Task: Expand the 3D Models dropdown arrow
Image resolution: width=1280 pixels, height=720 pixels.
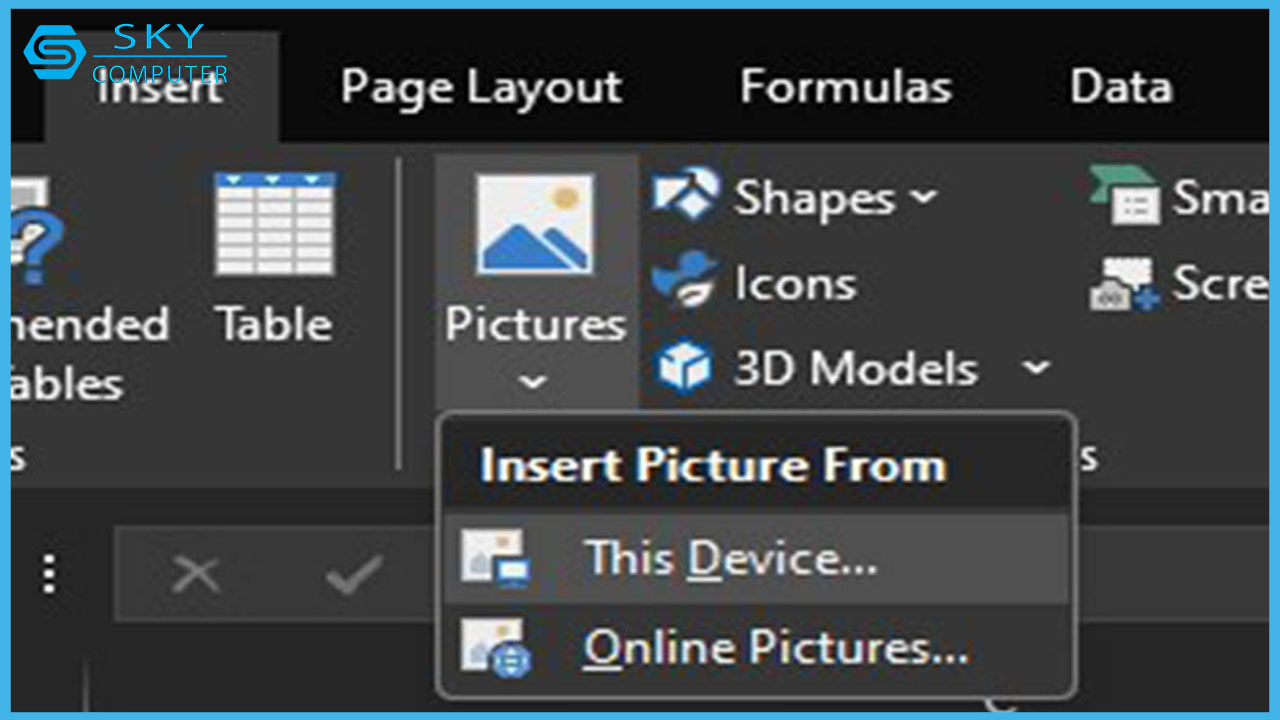Action: (1037, 368)
